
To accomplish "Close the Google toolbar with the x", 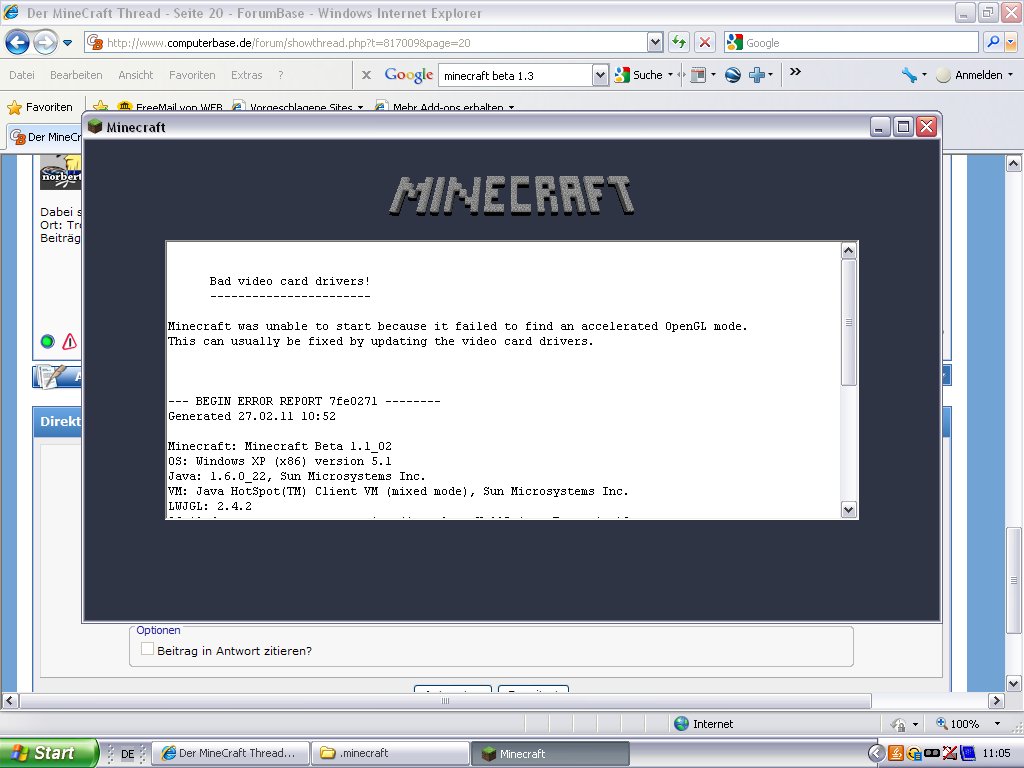I will (x=366, y=75).
